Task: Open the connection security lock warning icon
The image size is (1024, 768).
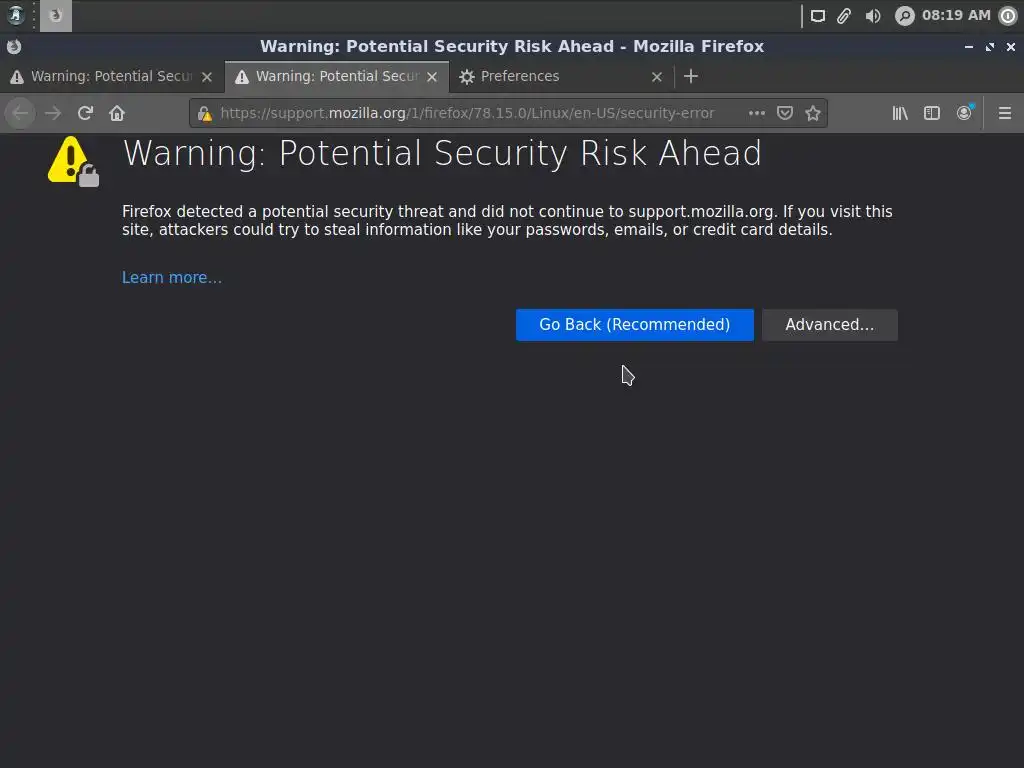Action: tap(205, 114)
